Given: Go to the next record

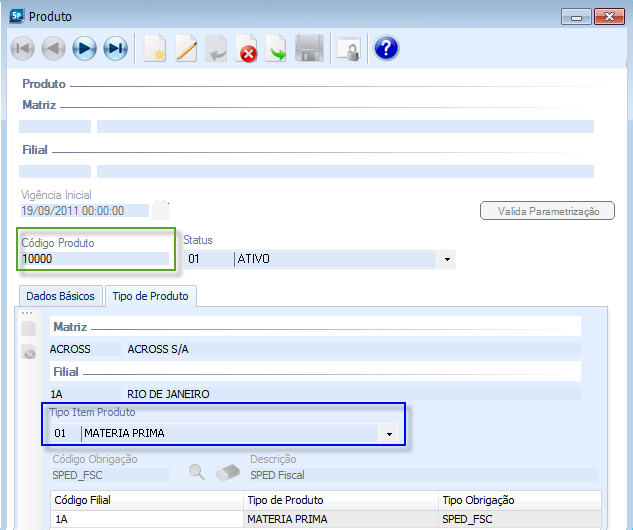Looking at the screenshot, I should (84, 48).
